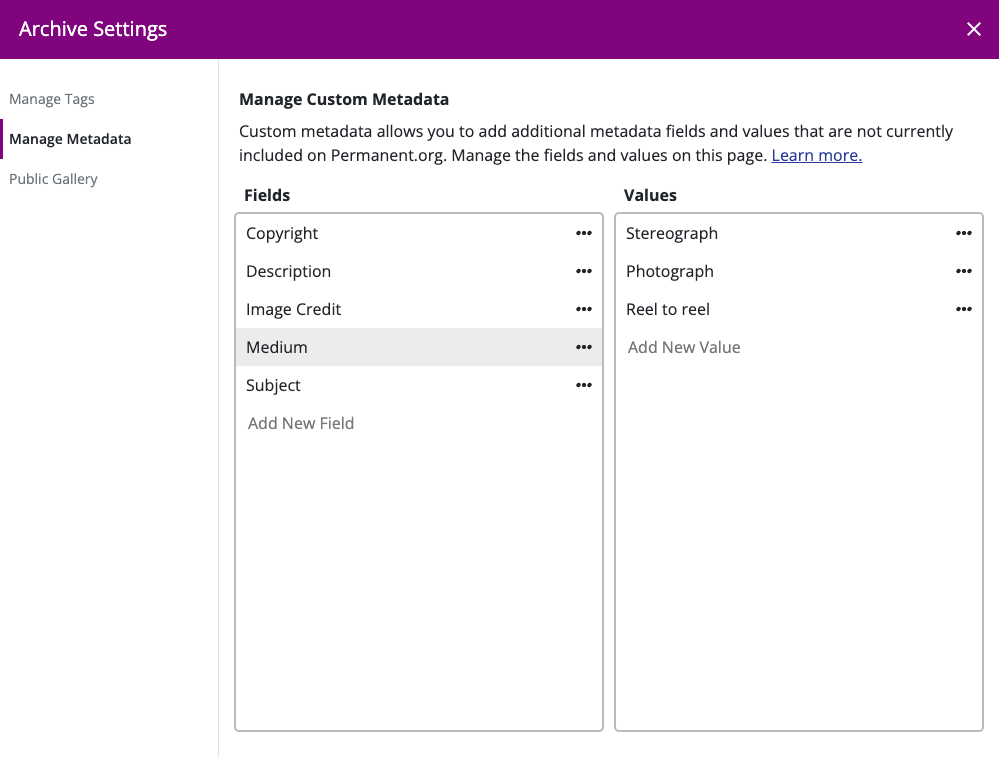The height and width of the screenshot is (757, 999).
Task: Open the options menu for Stereograph value
Action: pos(964,233)
